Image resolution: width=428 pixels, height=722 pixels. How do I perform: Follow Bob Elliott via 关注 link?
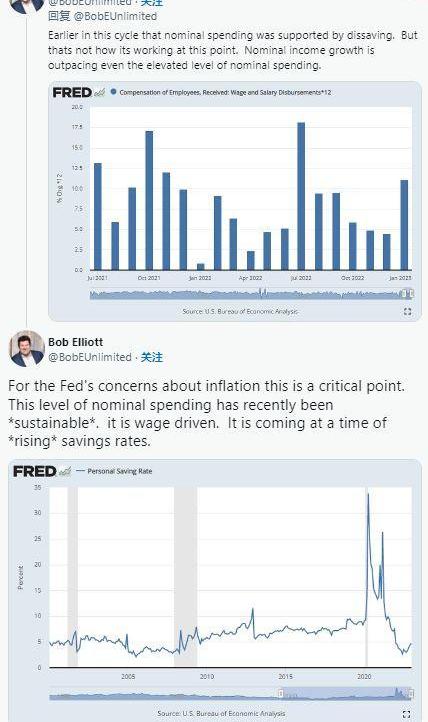click(152, 357)
